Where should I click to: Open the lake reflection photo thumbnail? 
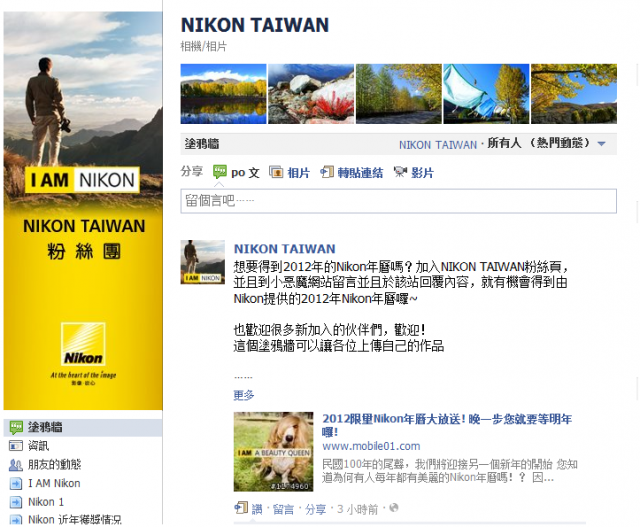pyautogui.click(x=223, y=94)
